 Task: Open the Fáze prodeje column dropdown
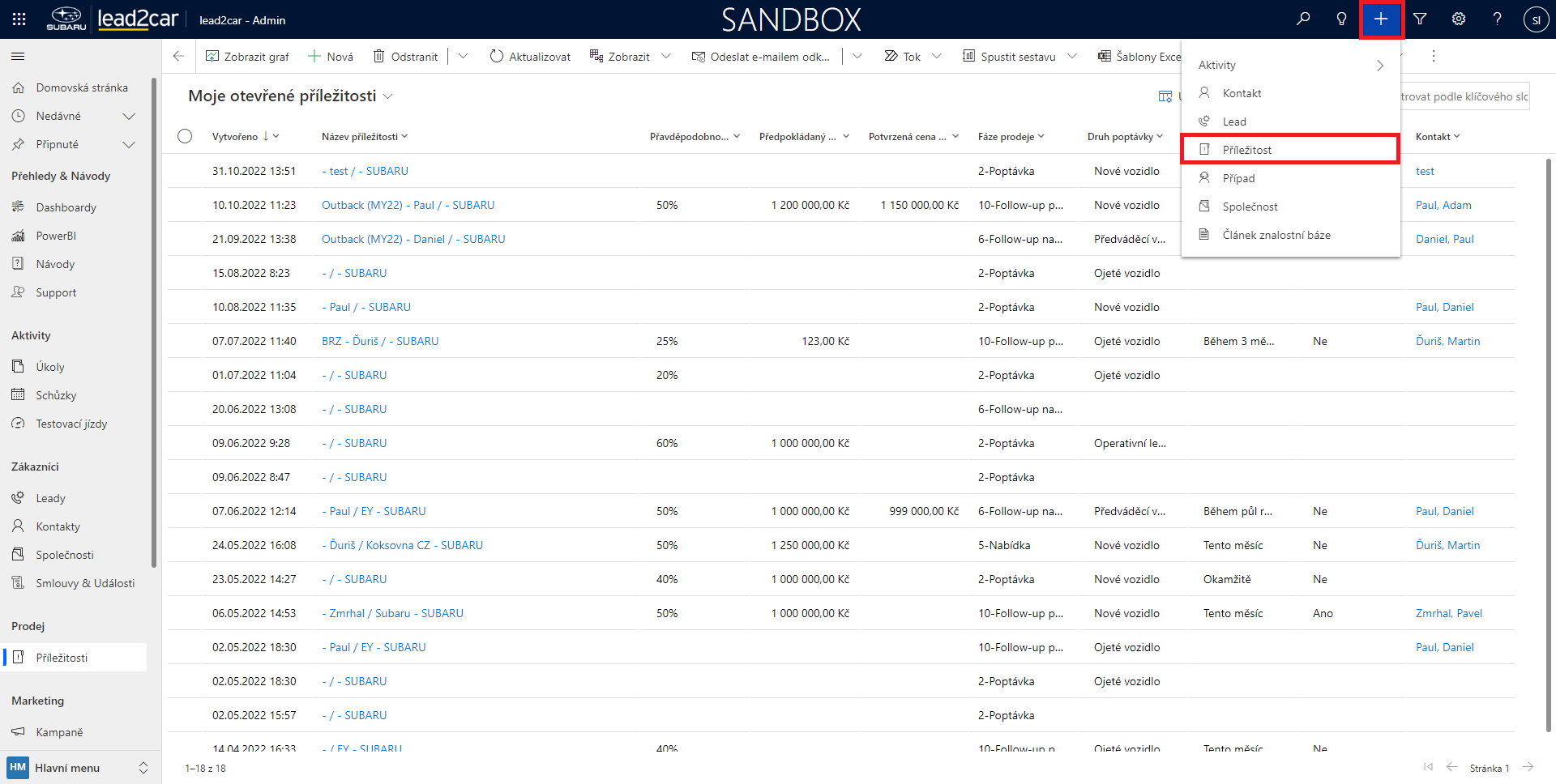coord(1041,137)
